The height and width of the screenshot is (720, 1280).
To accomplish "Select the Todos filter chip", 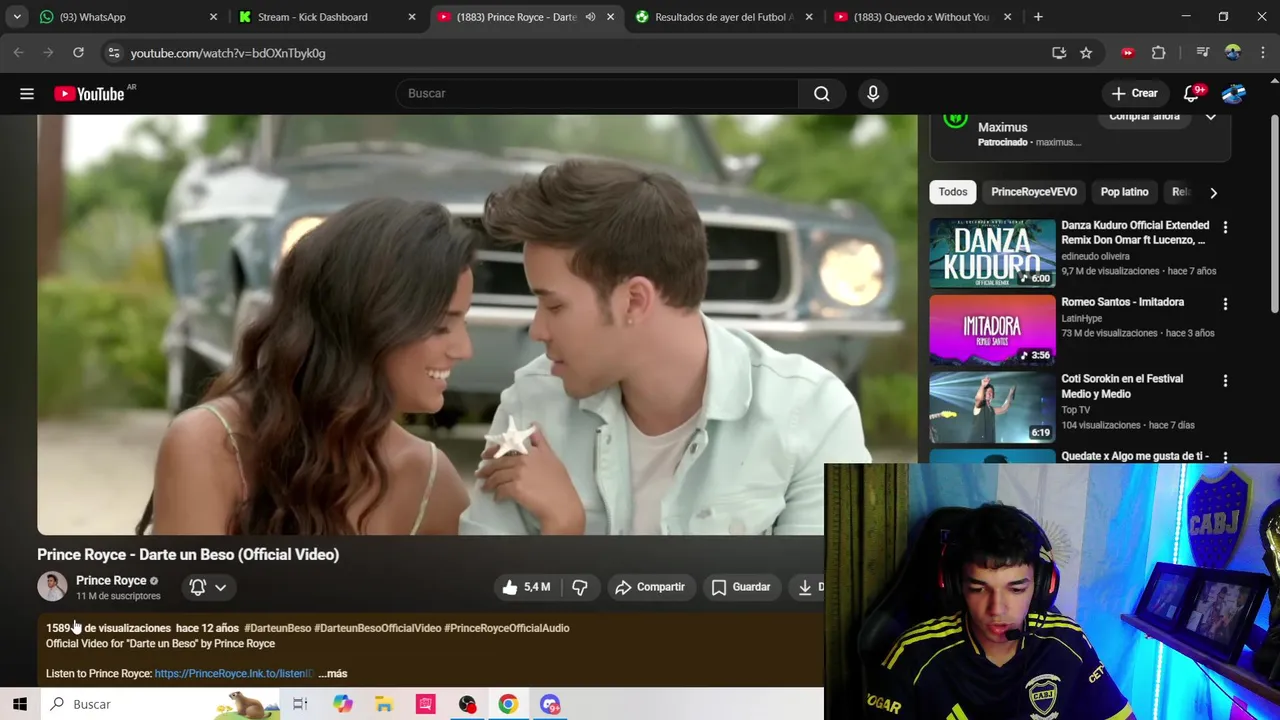I will click(953, 192).
